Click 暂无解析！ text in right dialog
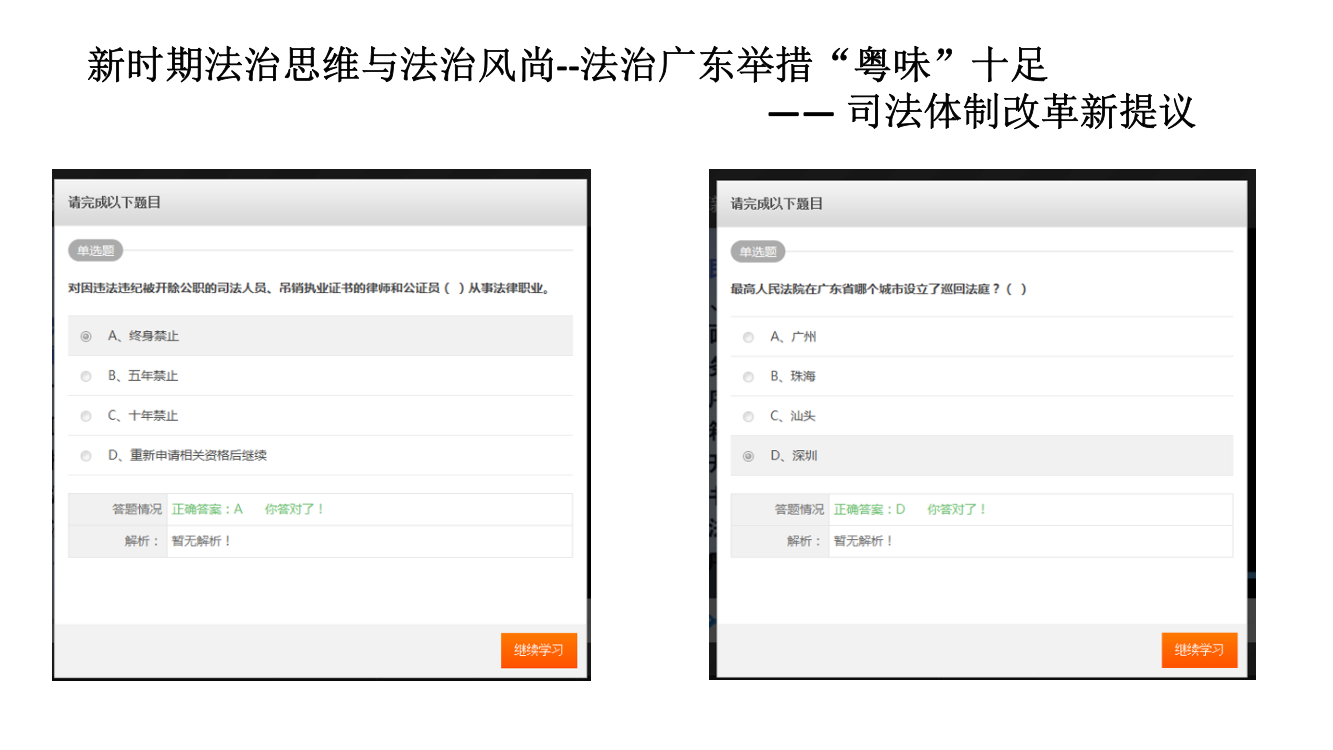Viewport: 1333px width, 750px height. (864, 541)
